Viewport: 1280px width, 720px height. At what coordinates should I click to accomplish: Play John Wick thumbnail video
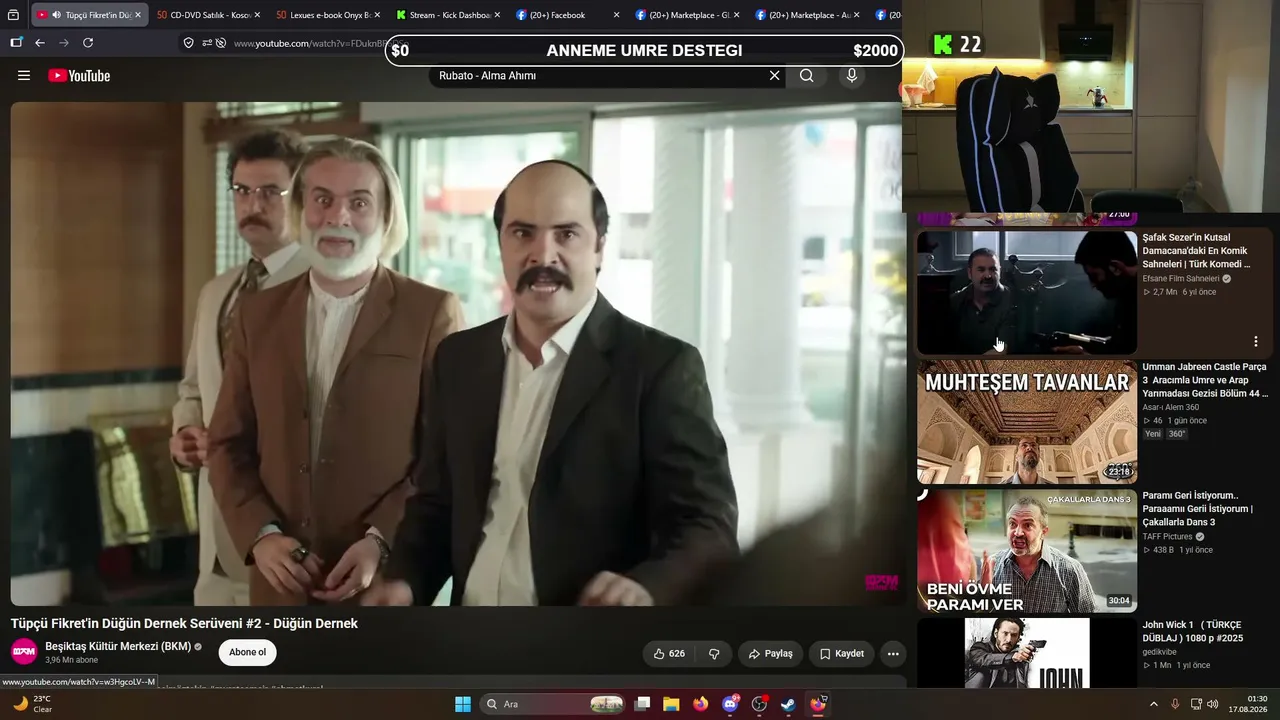coord(1027,653)
